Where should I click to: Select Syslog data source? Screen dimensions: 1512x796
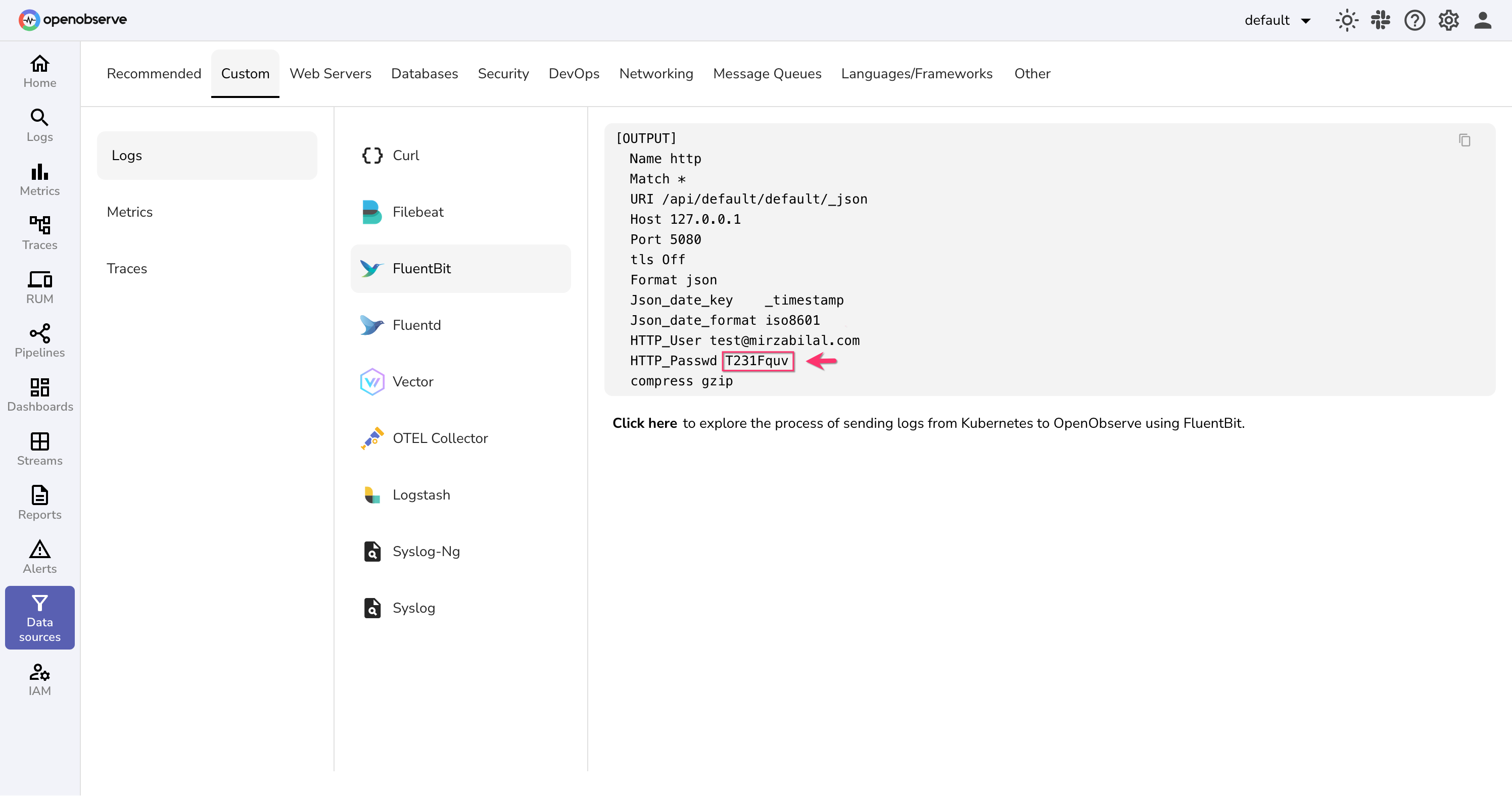click(460, 608)
